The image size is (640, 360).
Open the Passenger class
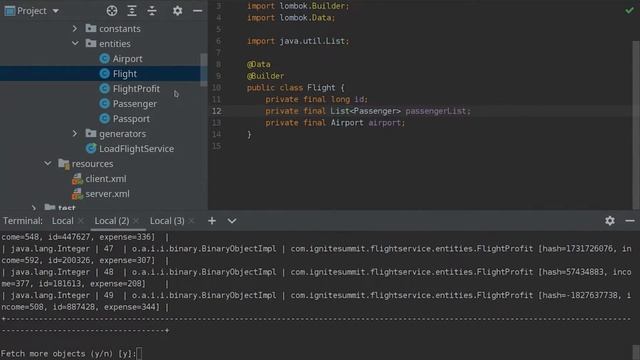(x=135, y=104)
